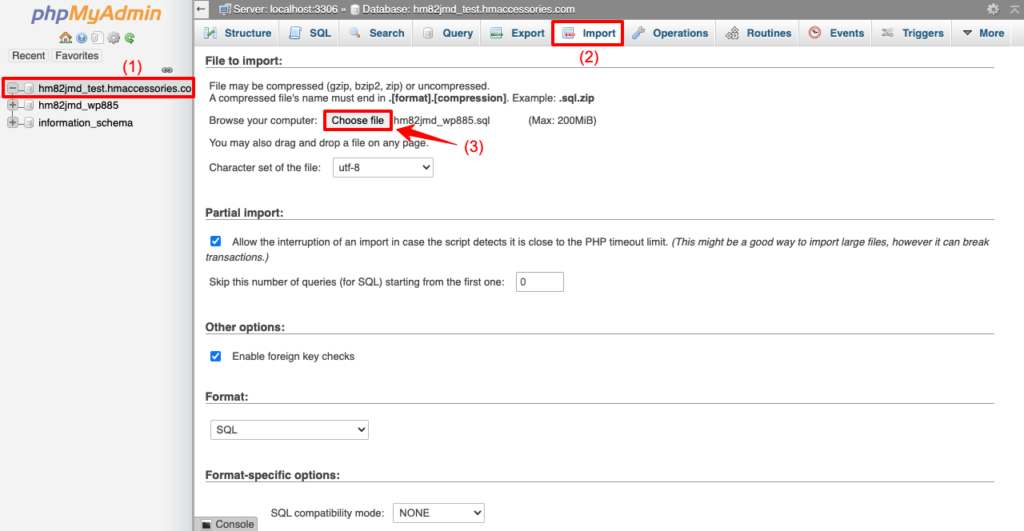
Task: Click the collapse arrow left of the Server breadcrumb
Action: click(202, 9)
